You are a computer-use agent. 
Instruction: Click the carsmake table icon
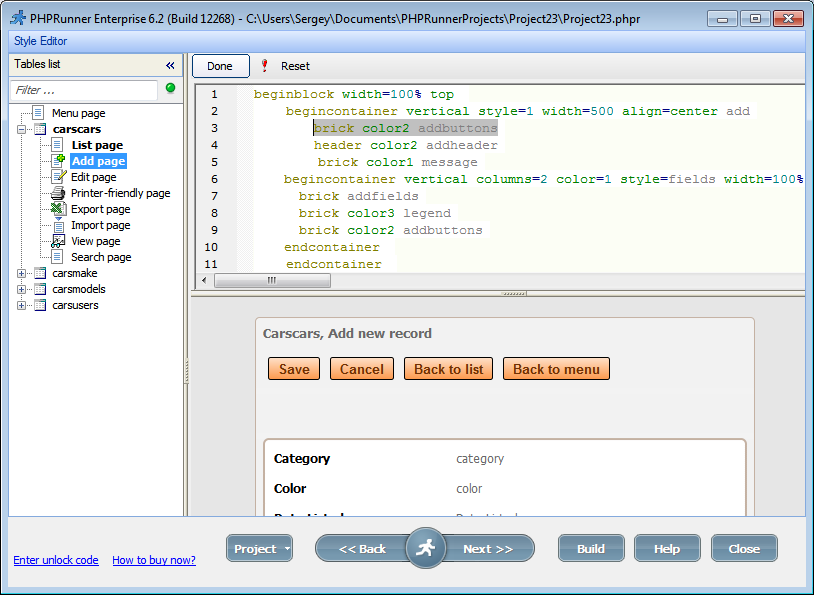[x=40, y=273]
